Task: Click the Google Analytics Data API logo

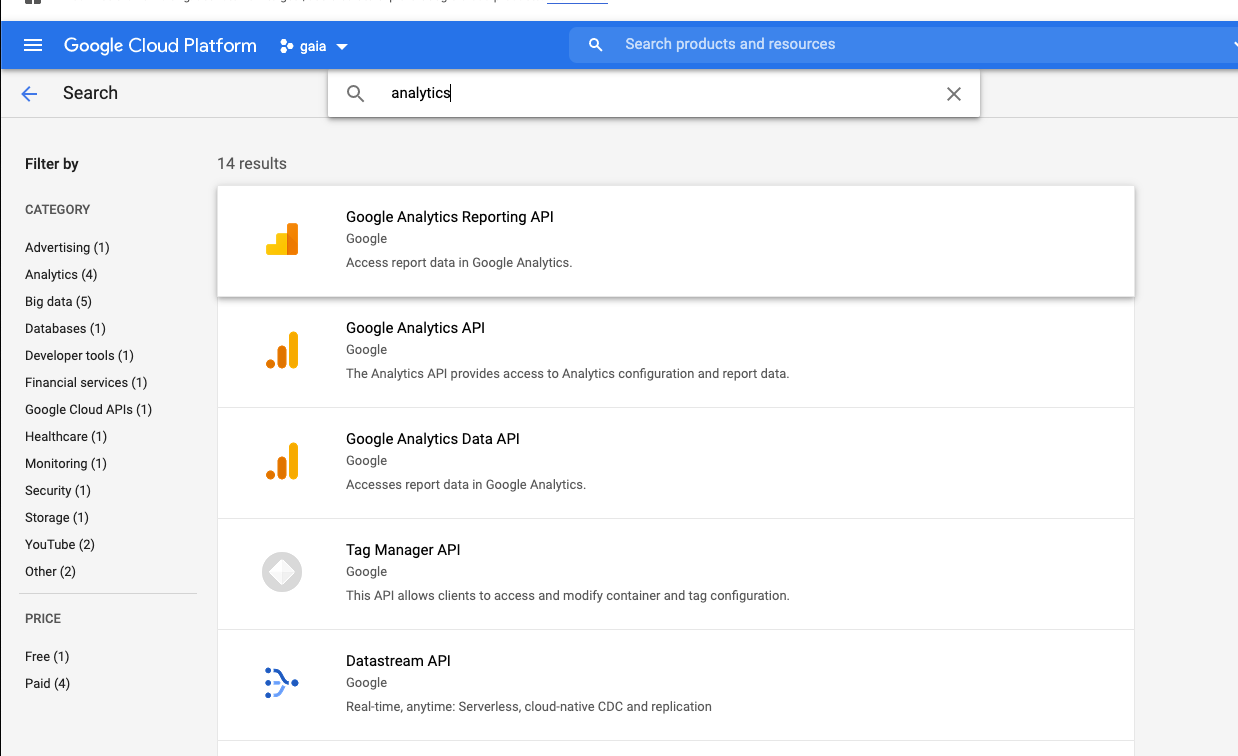Action: pos(282,462)
